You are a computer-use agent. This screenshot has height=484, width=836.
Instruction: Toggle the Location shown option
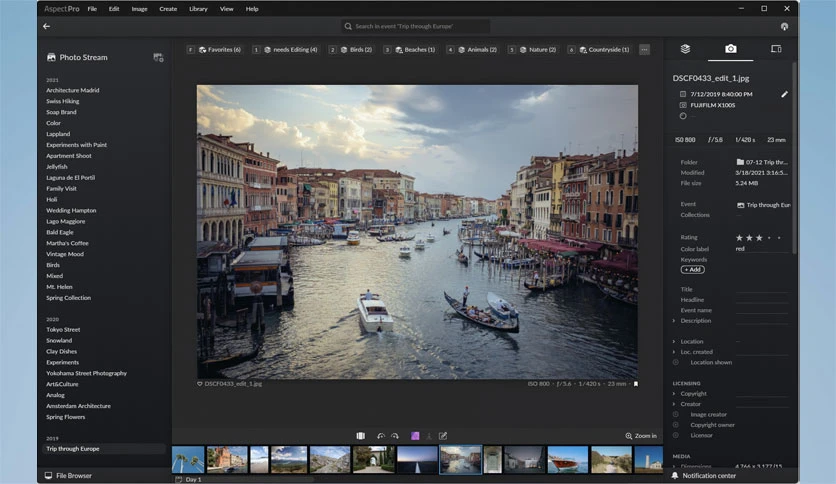click(x=676, y=362)
